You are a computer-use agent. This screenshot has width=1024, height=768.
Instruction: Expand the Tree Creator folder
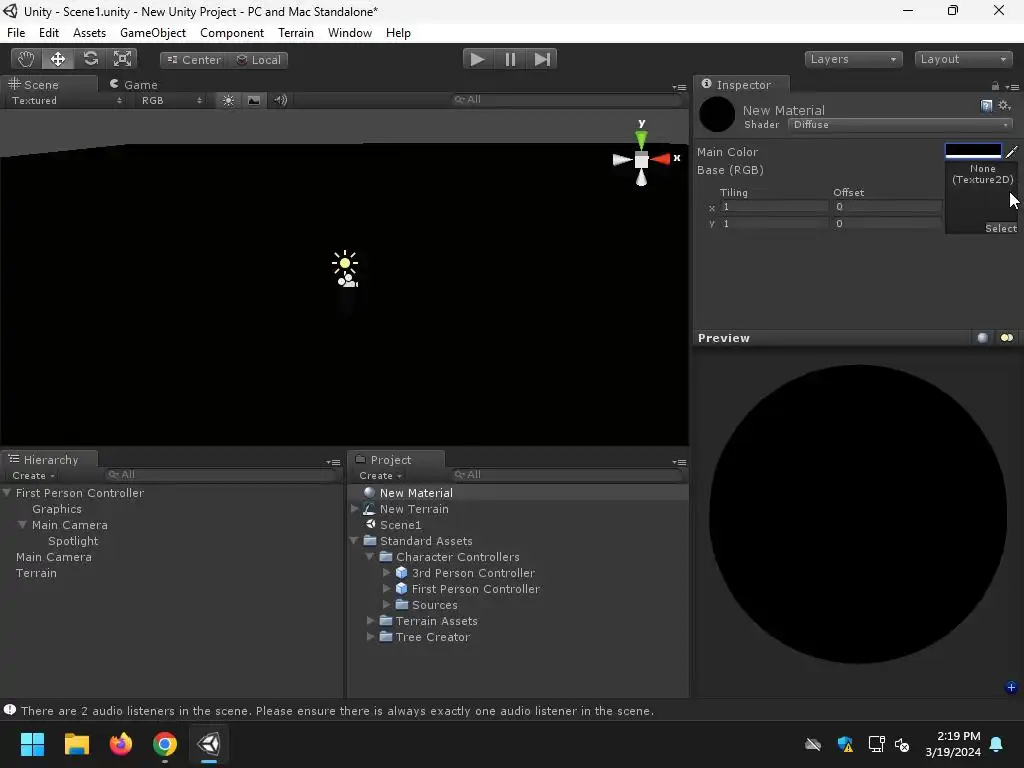(x=370, y=636)
